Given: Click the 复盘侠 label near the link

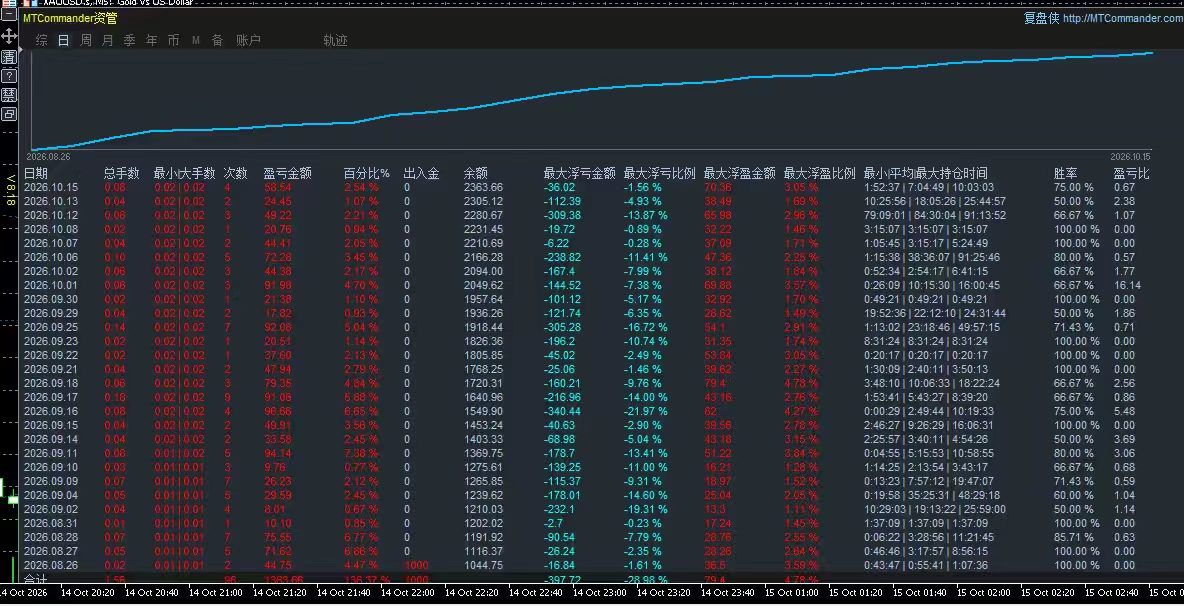Looking at the screenshot, I should coord(1041,19).
